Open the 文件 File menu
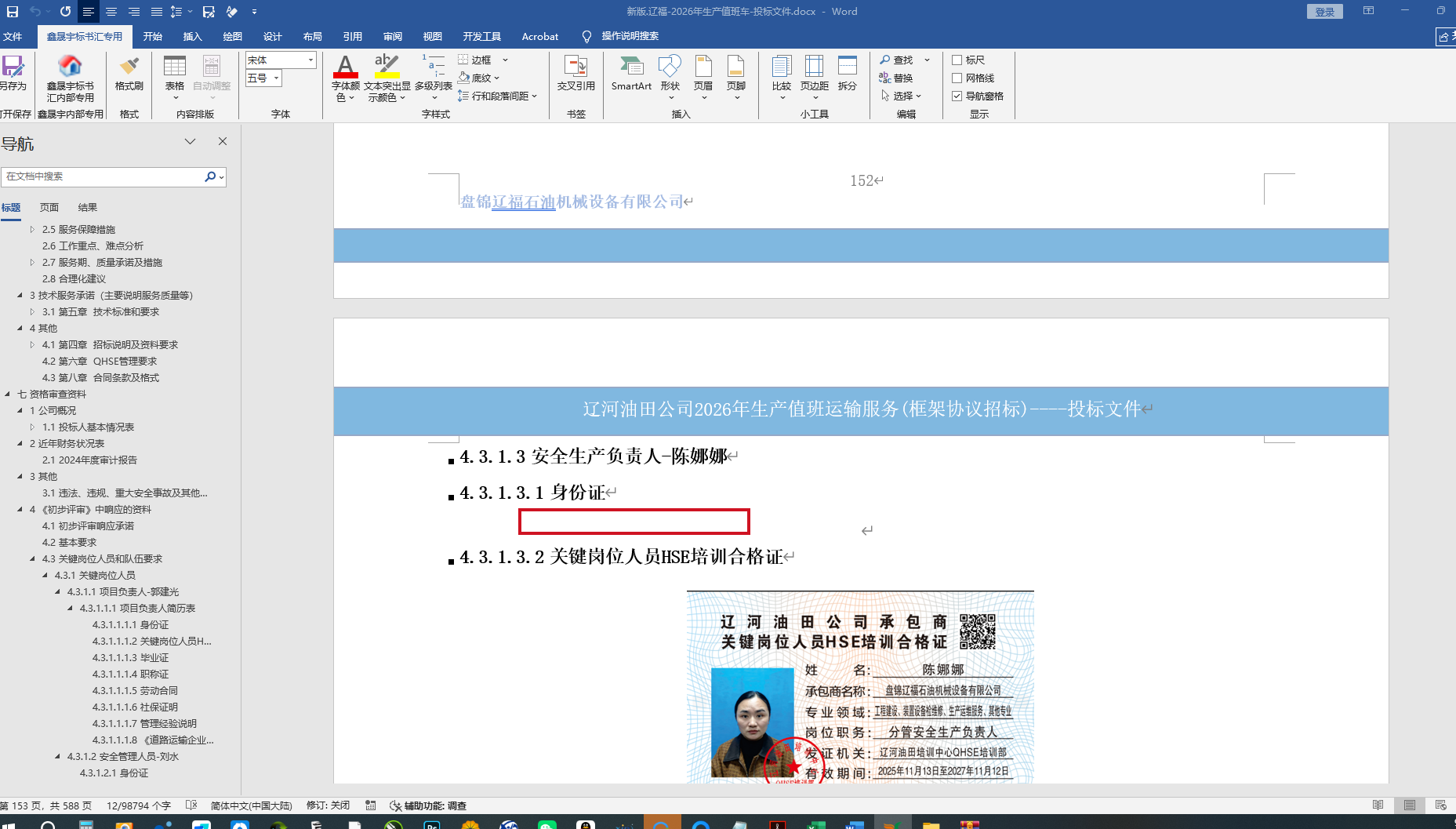This screenshot has height=829, width=1456. [13, 36]
